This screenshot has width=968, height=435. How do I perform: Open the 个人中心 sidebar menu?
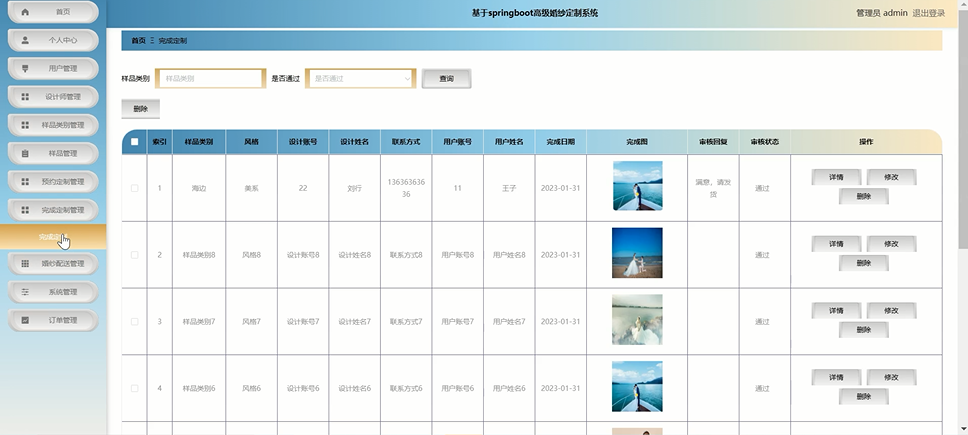pyautogui.click(x=53, y=40)
